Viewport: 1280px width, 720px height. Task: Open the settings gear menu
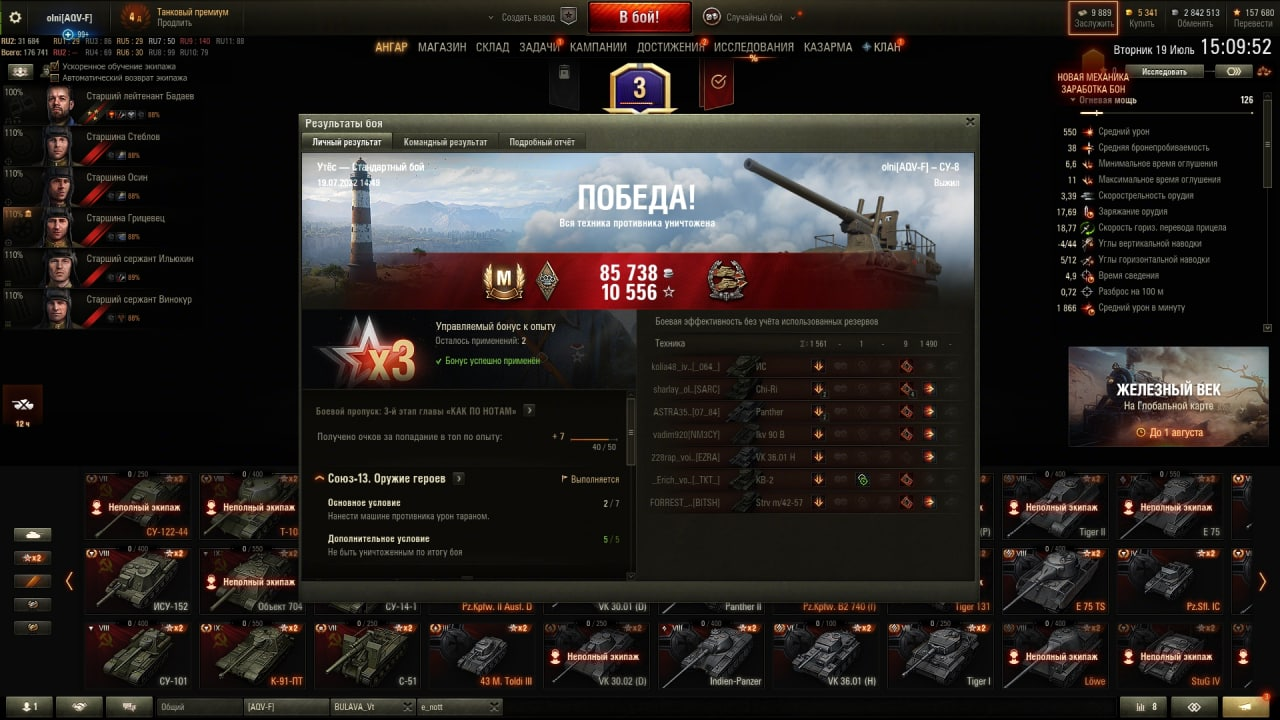pos(15,17)
